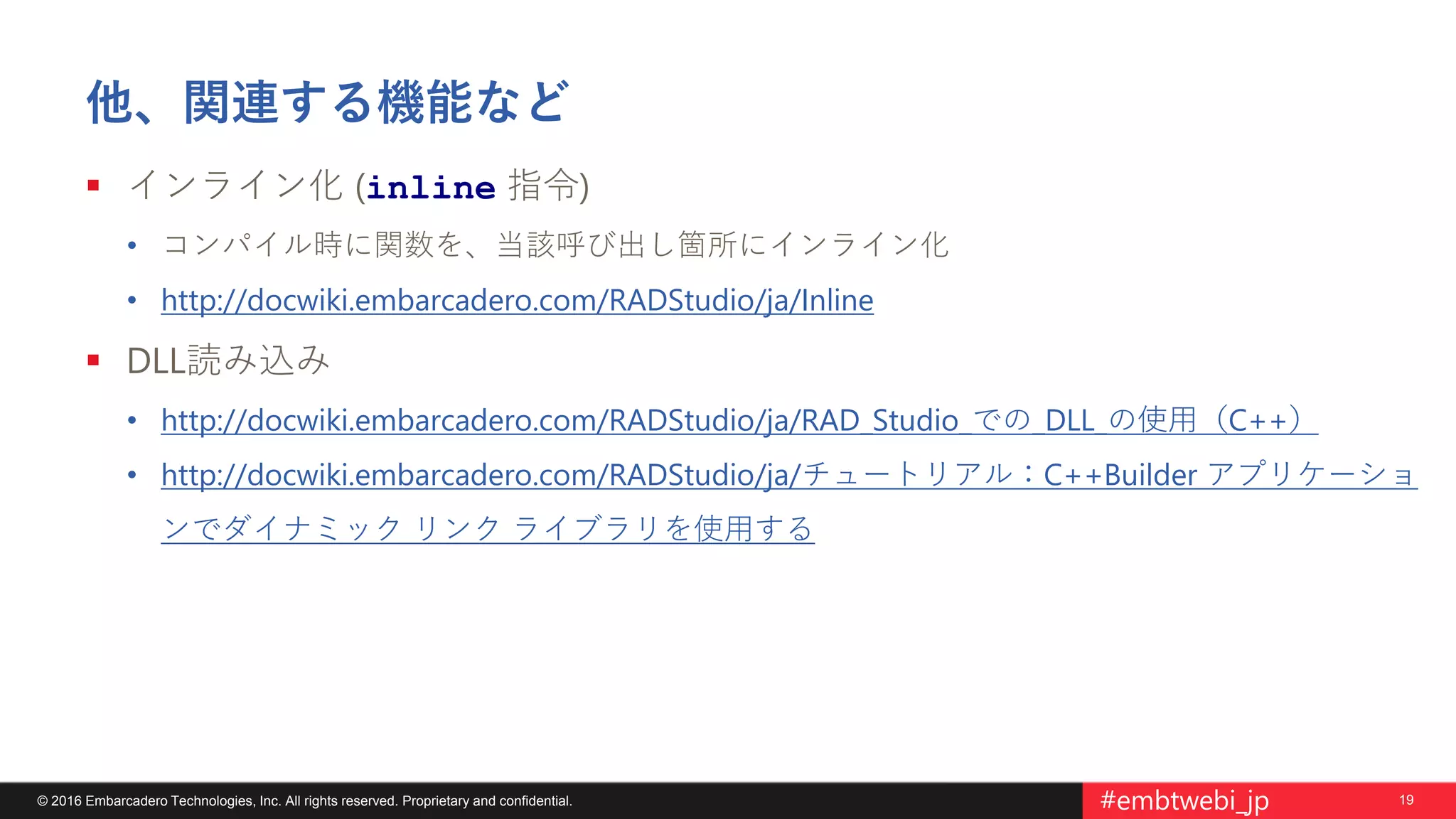Click the 2016 Embarcadero copyright notice
This screenshot has width=1456, height=819.
coord(304,801)
